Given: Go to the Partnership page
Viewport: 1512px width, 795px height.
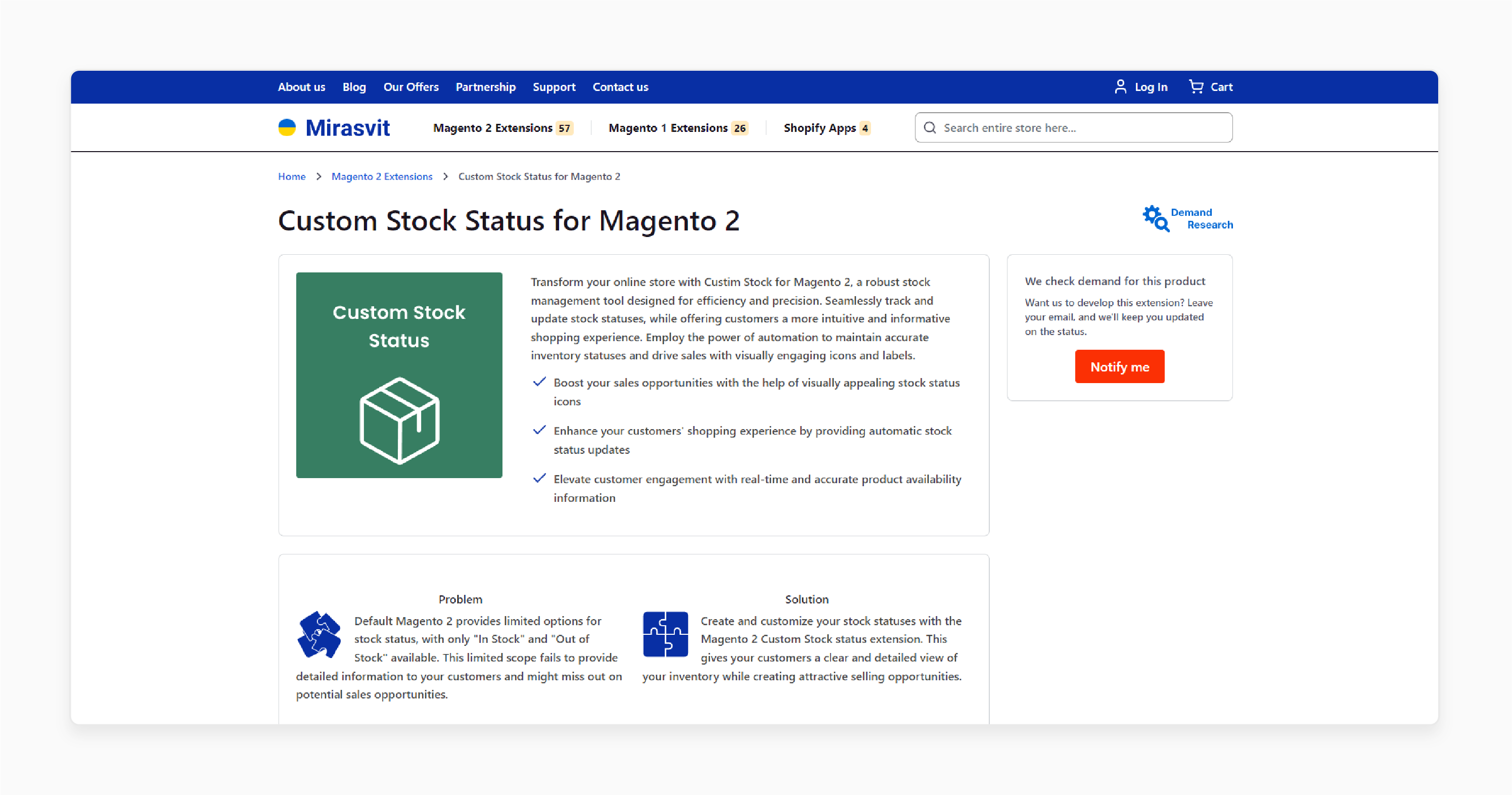Looking at the screenshot, I should click(485, 87).
